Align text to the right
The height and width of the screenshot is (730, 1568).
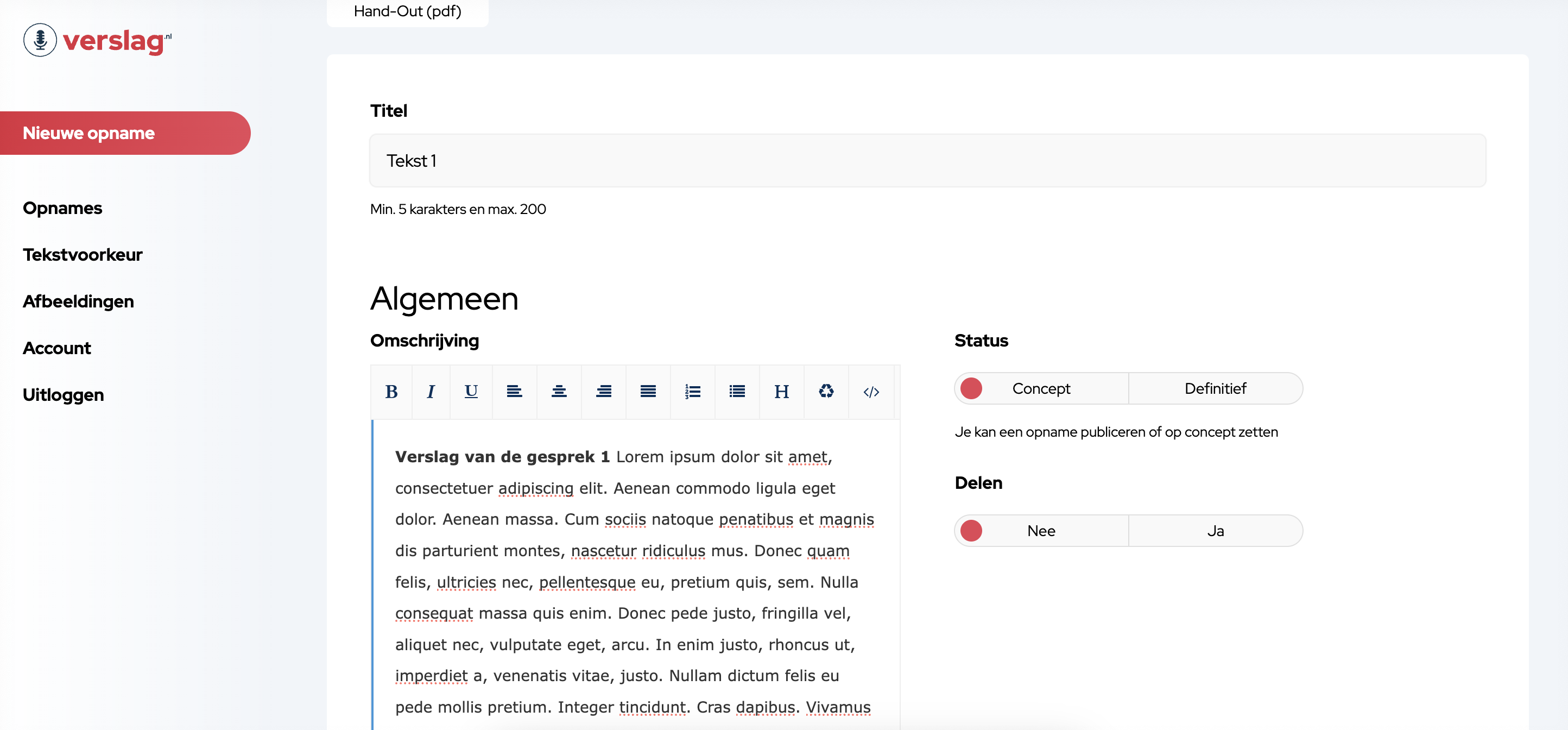[603, 392]
